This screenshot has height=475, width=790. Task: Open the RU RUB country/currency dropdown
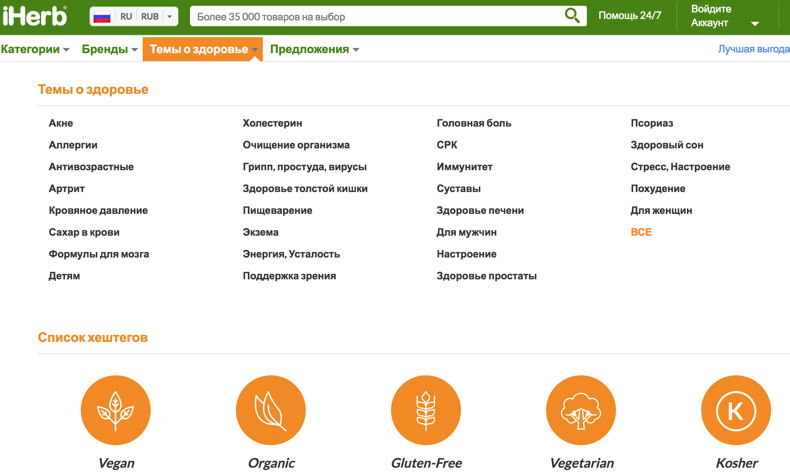coord(134,17)
